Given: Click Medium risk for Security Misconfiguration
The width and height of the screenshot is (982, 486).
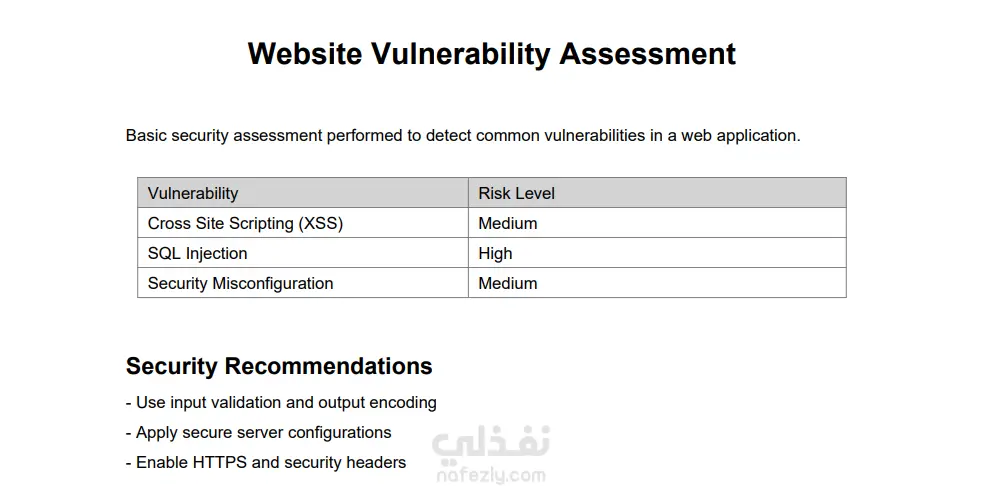Looking at the screenshot, I should click(657, 283).
